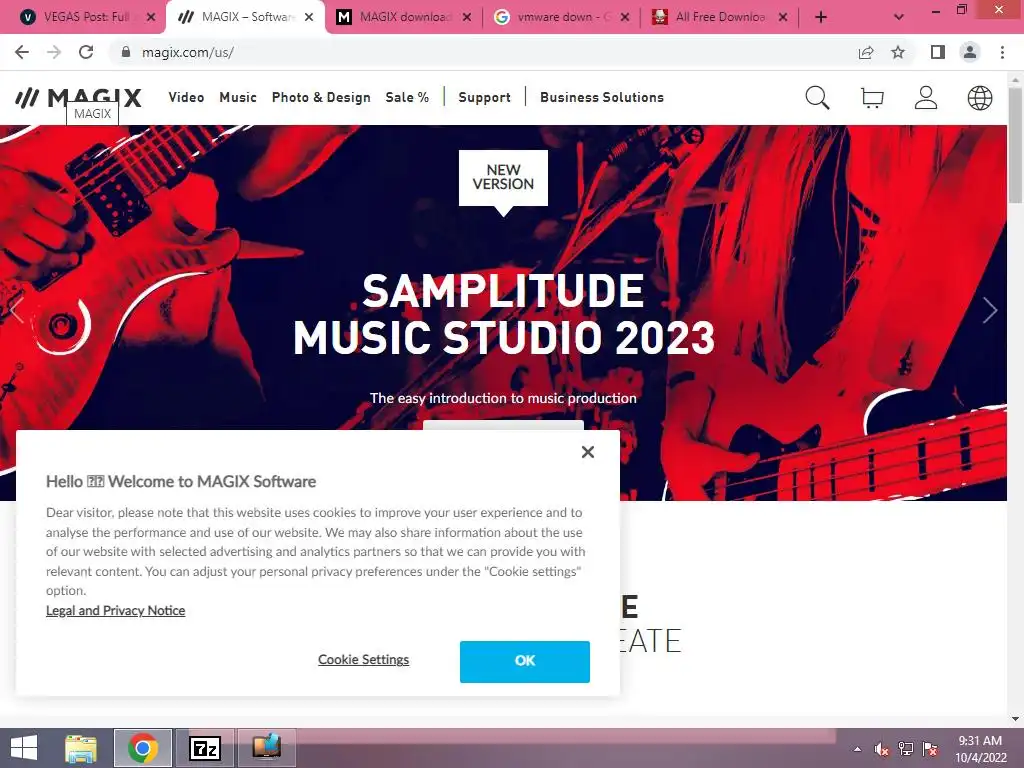The image size is (1024, 768).
Task: Open the Cookie Settings link
Action: (x=363, y=660)
